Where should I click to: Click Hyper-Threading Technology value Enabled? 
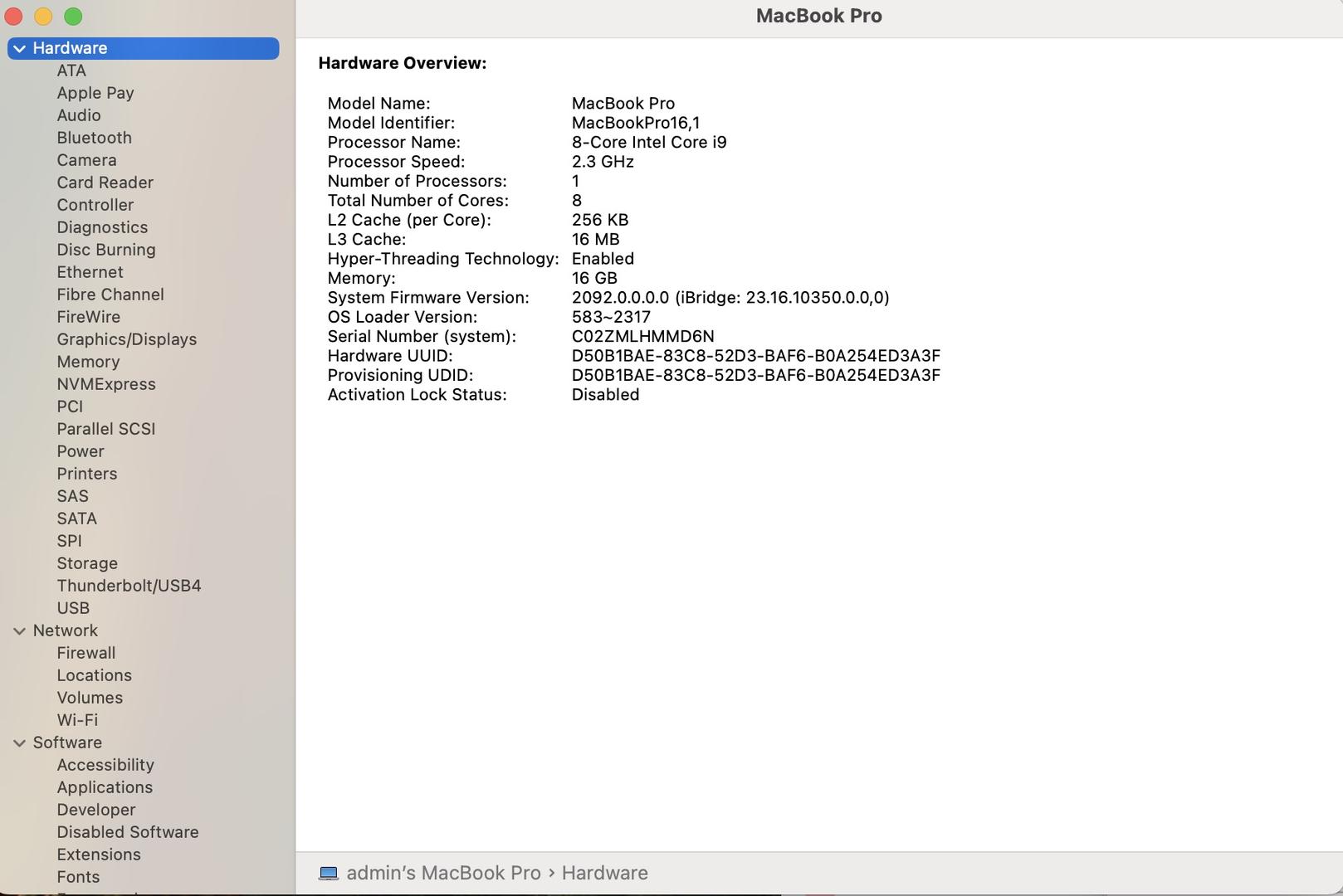click(x=603, y=259)
